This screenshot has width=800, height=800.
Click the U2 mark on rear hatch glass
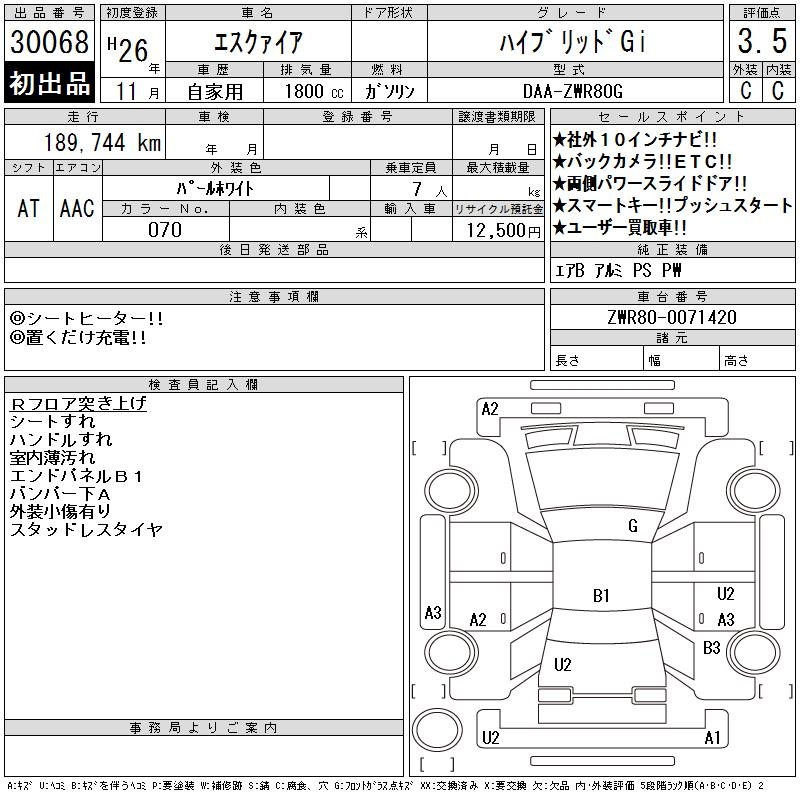tap(562, 664)
